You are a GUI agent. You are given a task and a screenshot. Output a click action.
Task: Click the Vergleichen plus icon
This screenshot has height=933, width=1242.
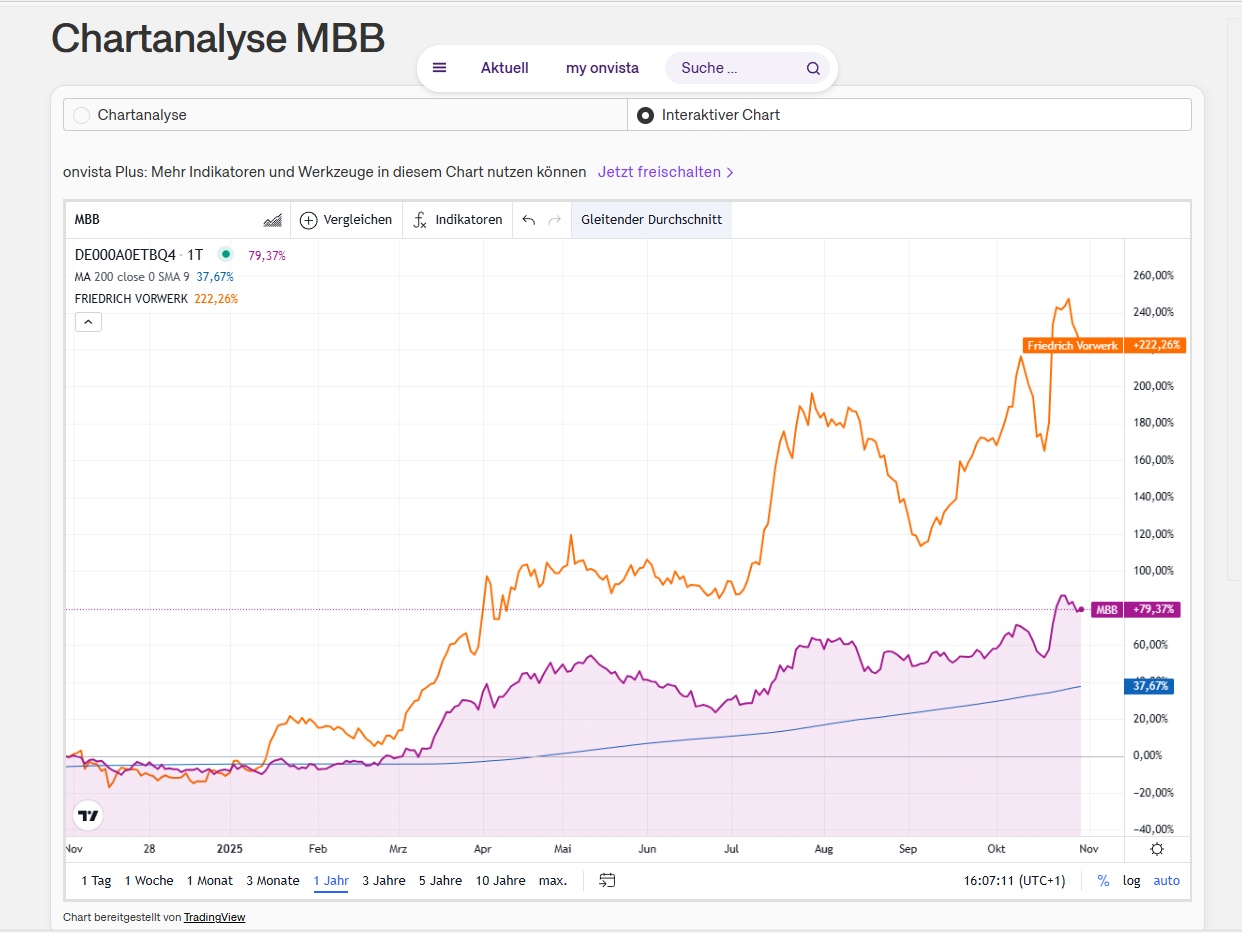click(x=309, y=220)
